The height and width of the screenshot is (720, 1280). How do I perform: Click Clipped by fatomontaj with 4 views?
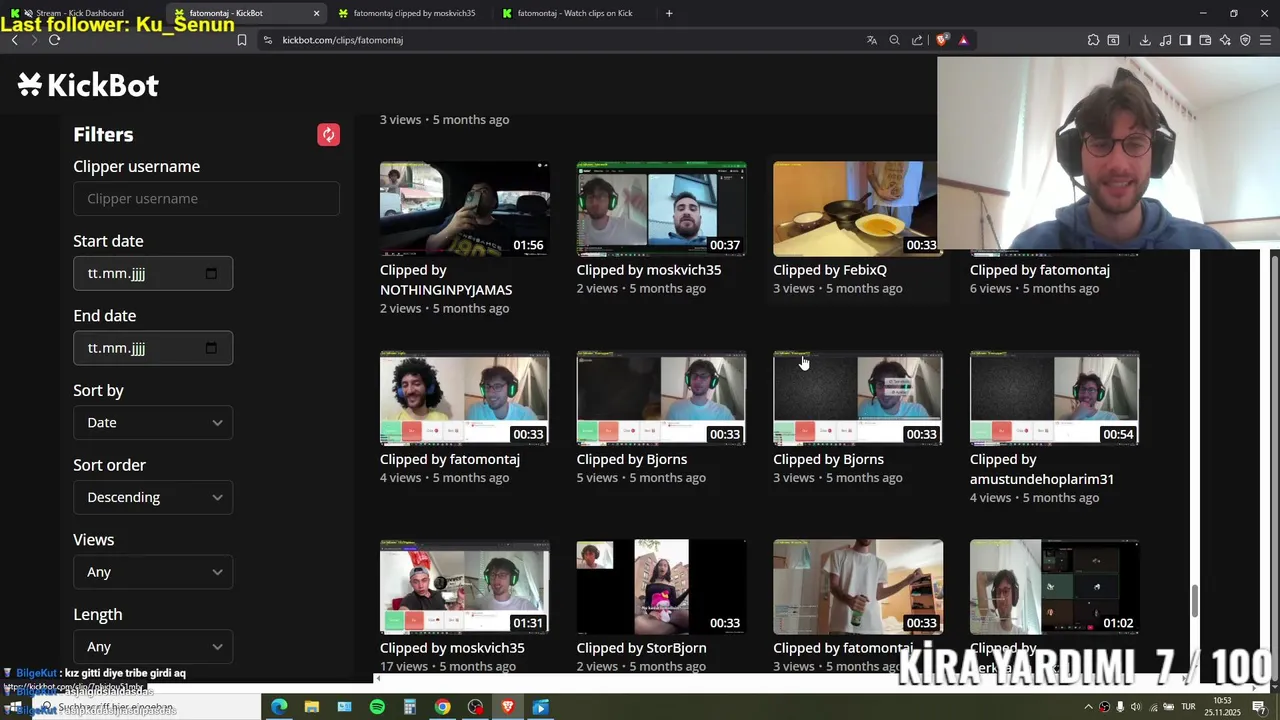click(450, 459)
